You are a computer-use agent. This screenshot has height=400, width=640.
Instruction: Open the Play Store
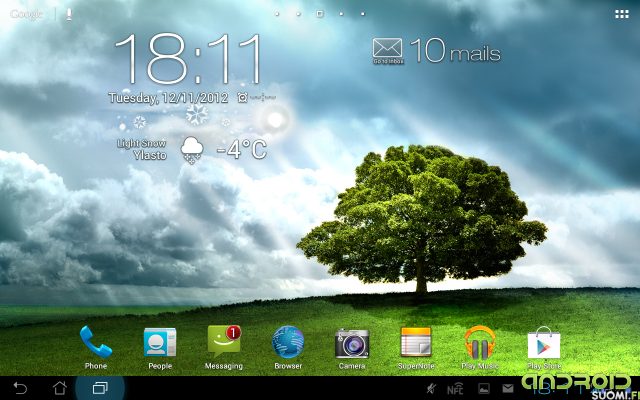[544, 347]
